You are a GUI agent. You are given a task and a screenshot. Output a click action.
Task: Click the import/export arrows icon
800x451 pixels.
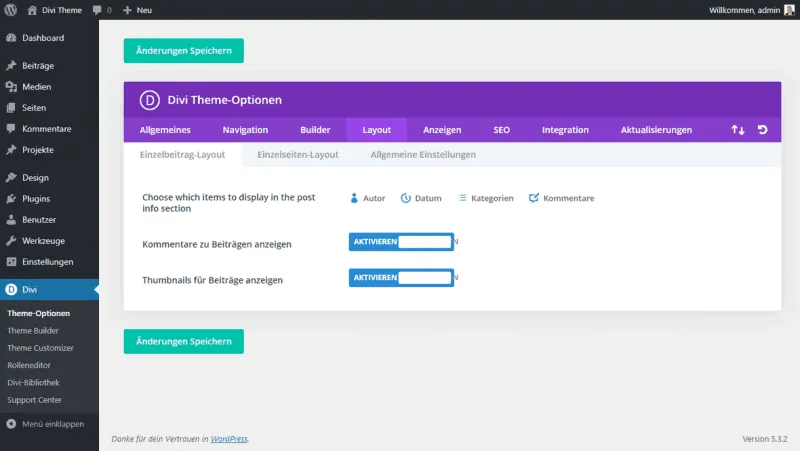click(738, 130)
